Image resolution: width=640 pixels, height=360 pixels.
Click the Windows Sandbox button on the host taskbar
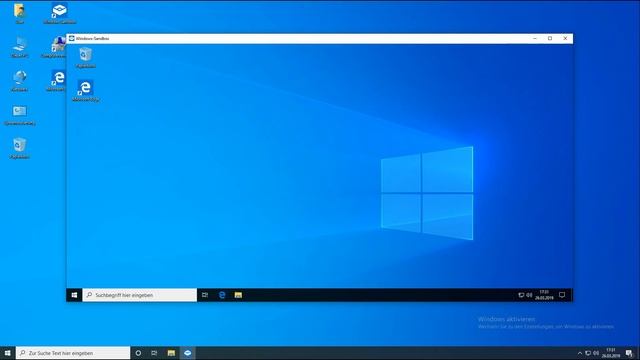[x=188, y=353]
